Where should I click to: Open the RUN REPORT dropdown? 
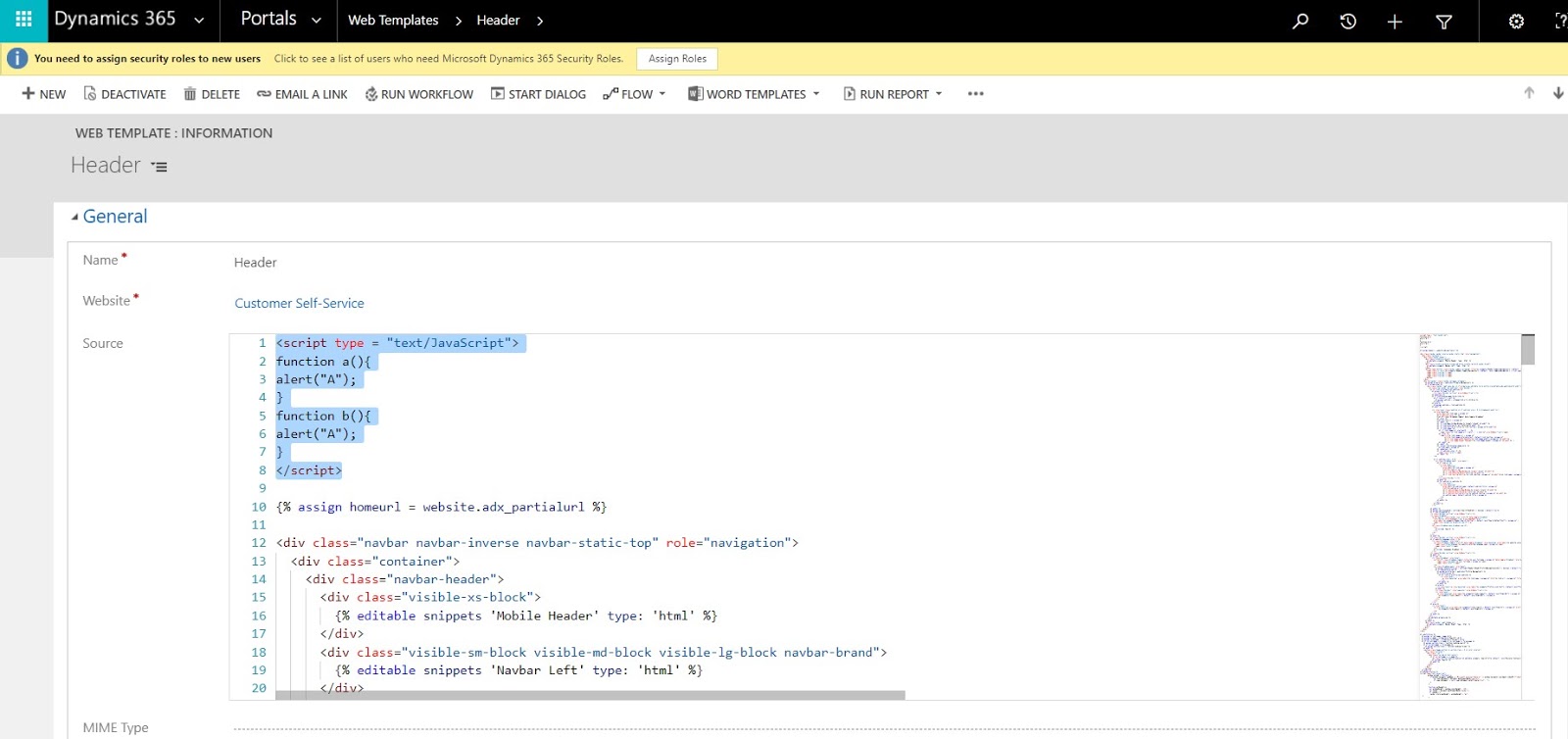(893, 94)
